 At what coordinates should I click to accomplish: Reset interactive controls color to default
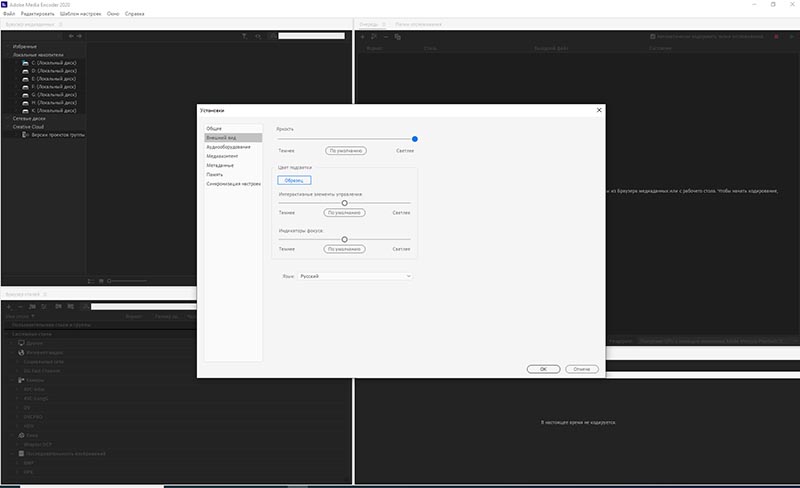tap(344, 212)
